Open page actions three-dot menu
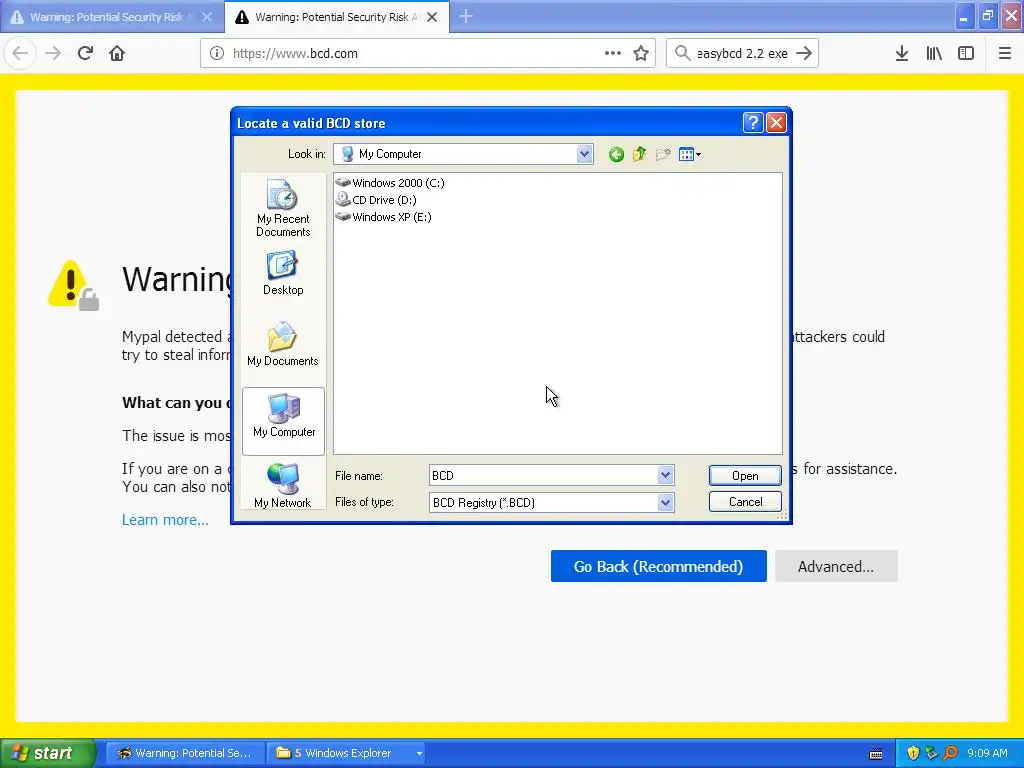Image resolution: width=1024 pixels, height=768 pixels. [613, 54]
